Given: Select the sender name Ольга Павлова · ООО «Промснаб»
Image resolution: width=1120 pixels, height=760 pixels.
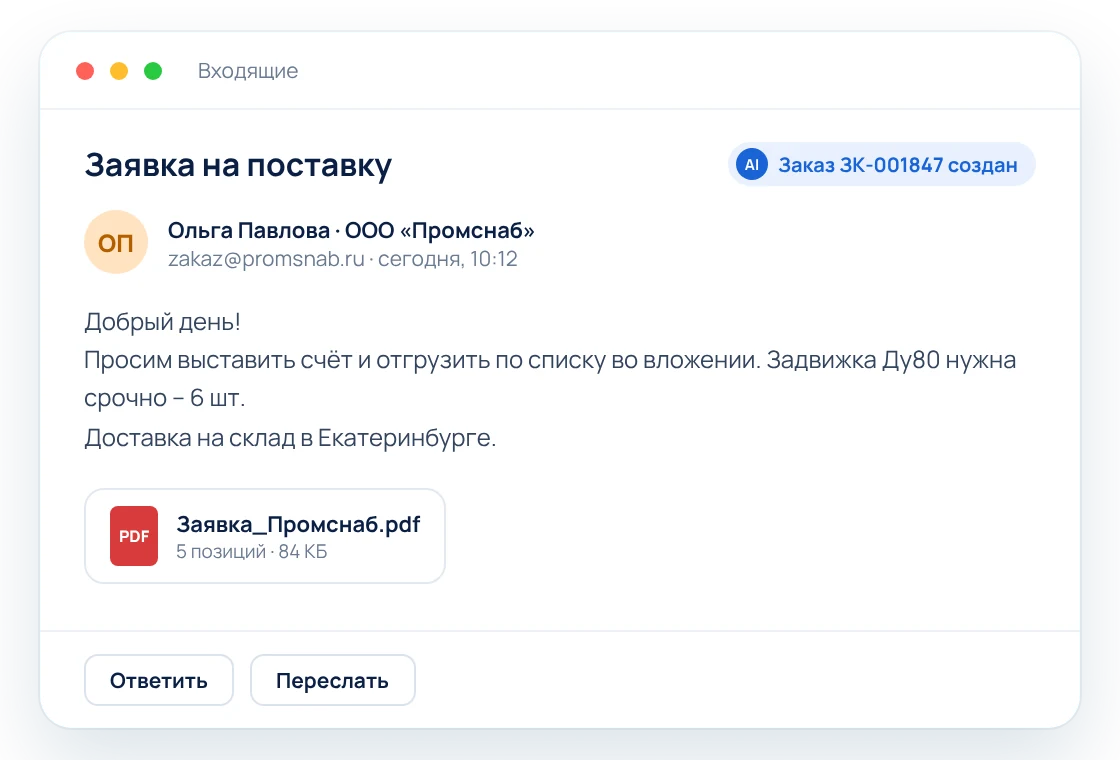Looking at the screenshot, I should [351, 231].
